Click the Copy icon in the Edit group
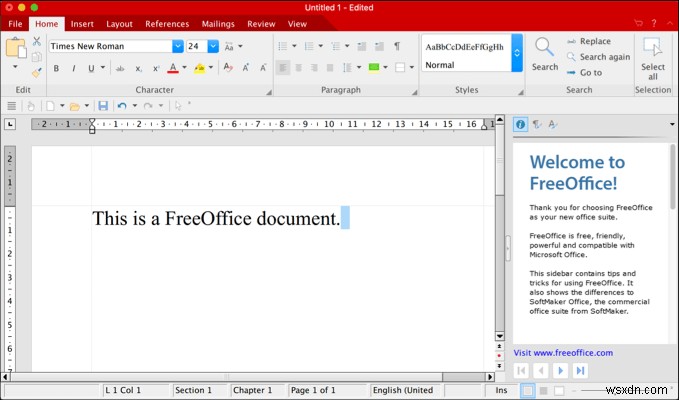679x400 pixels. pos(37,57)
